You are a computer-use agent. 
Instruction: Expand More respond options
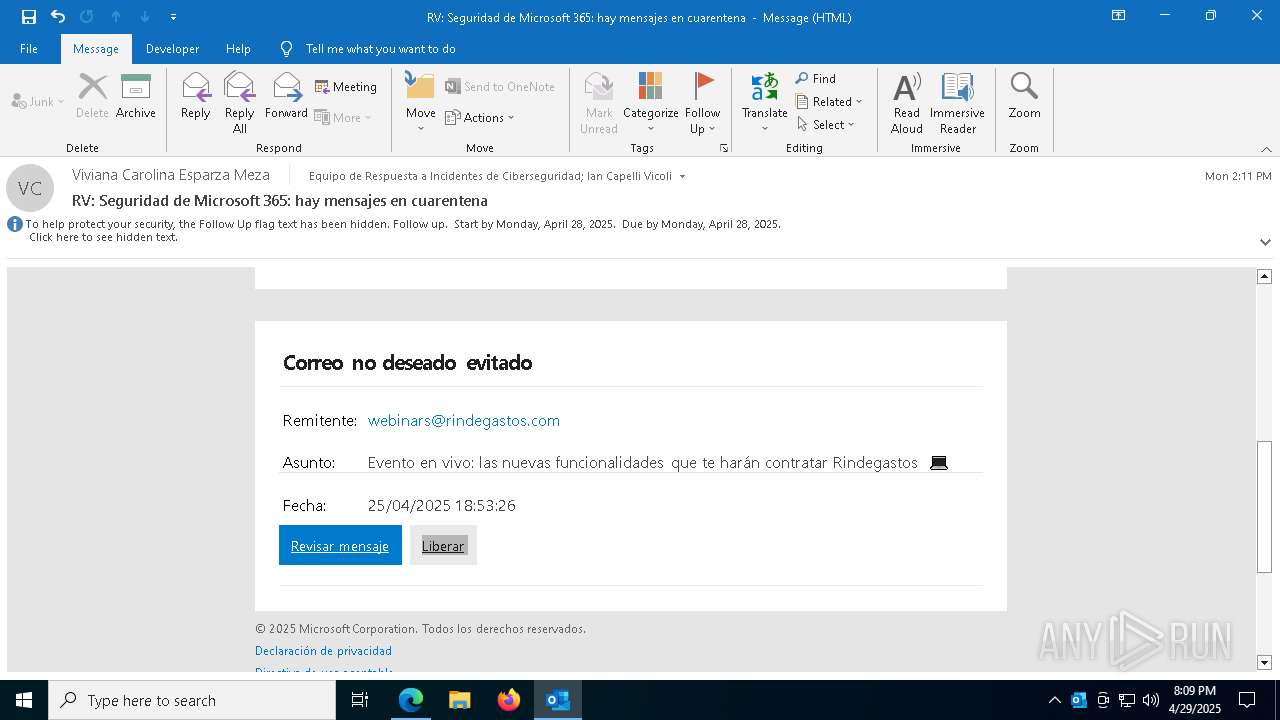tap(343, 118)
